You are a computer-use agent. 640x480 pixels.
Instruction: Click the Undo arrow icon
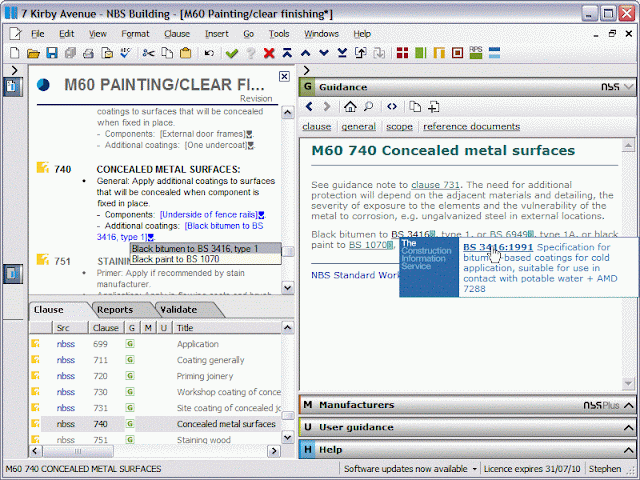click(x=209, y=53)
